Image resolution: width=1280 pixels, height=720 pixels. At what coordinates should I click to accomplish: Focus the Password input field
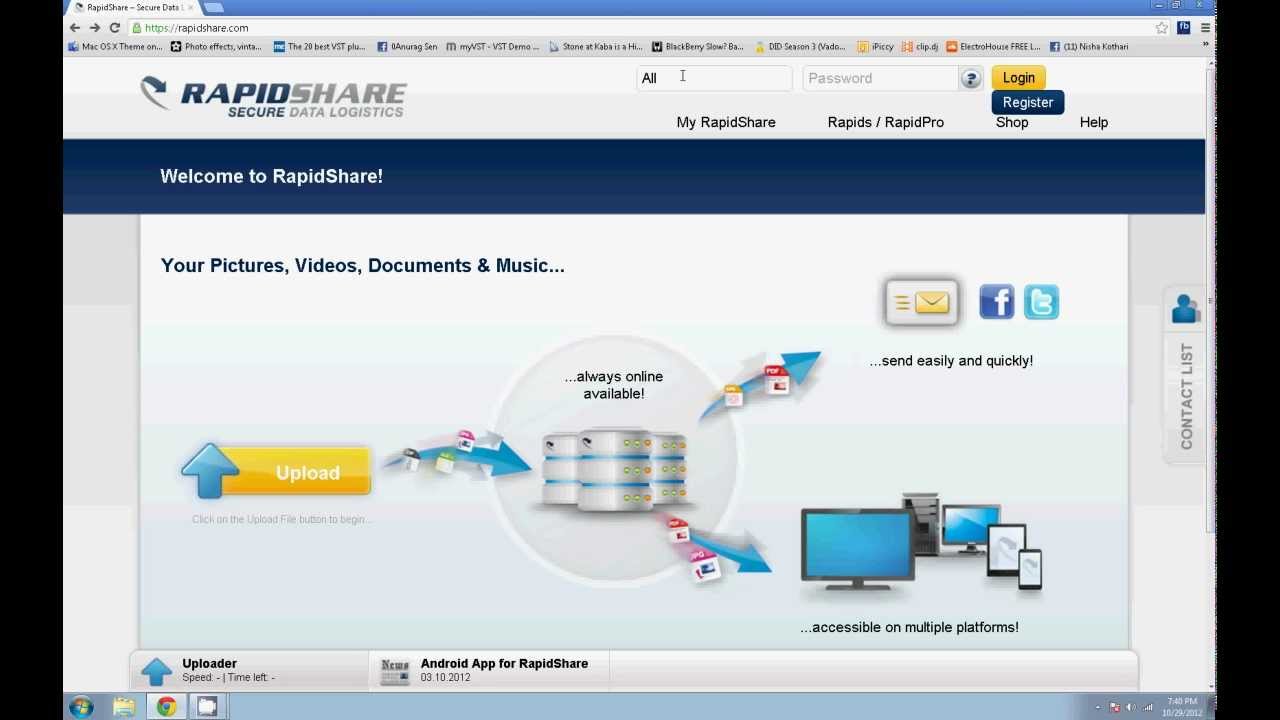(880, 78)
